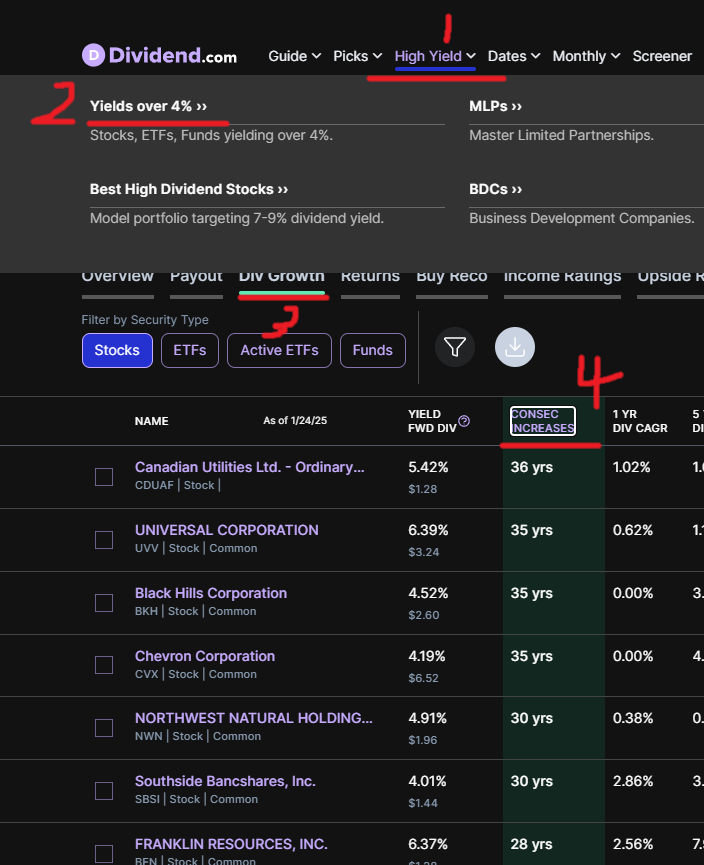Open Best High Dividend Stocks link

(x=189, y=189)
